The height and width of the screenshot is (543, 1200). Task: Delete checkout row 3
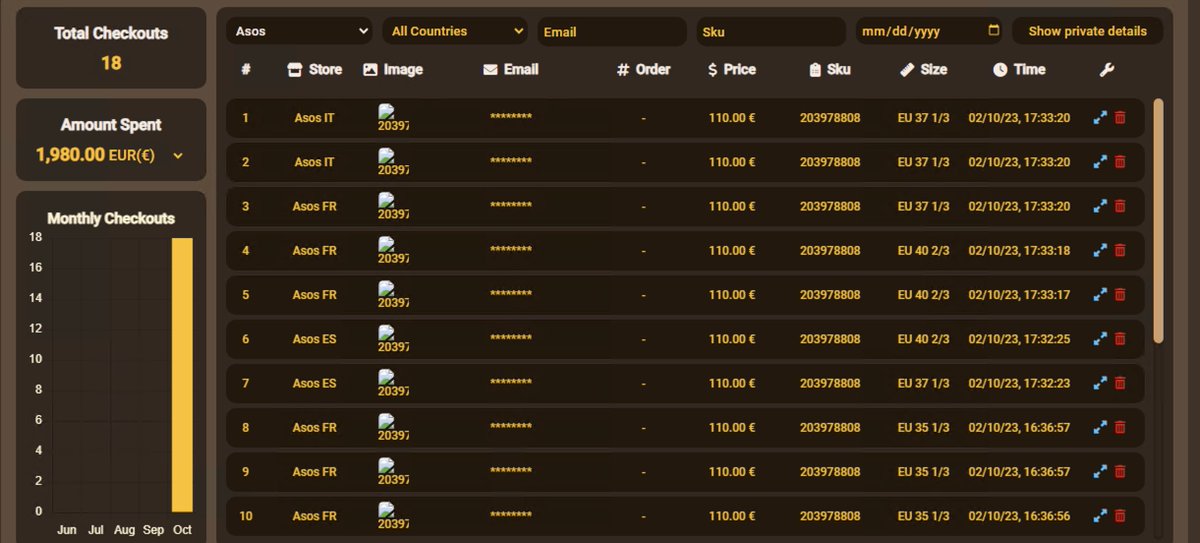pyautogui.click(x=1120, y=206)
